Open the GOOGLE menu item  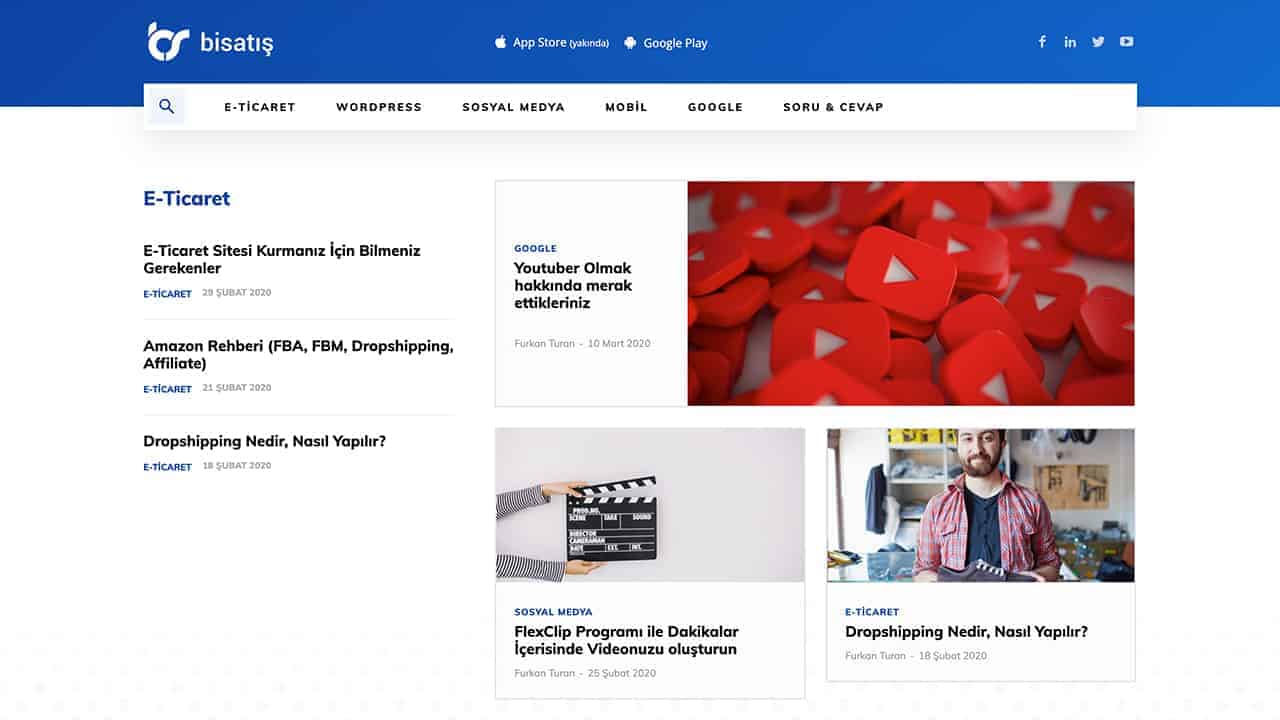(715, 107)
